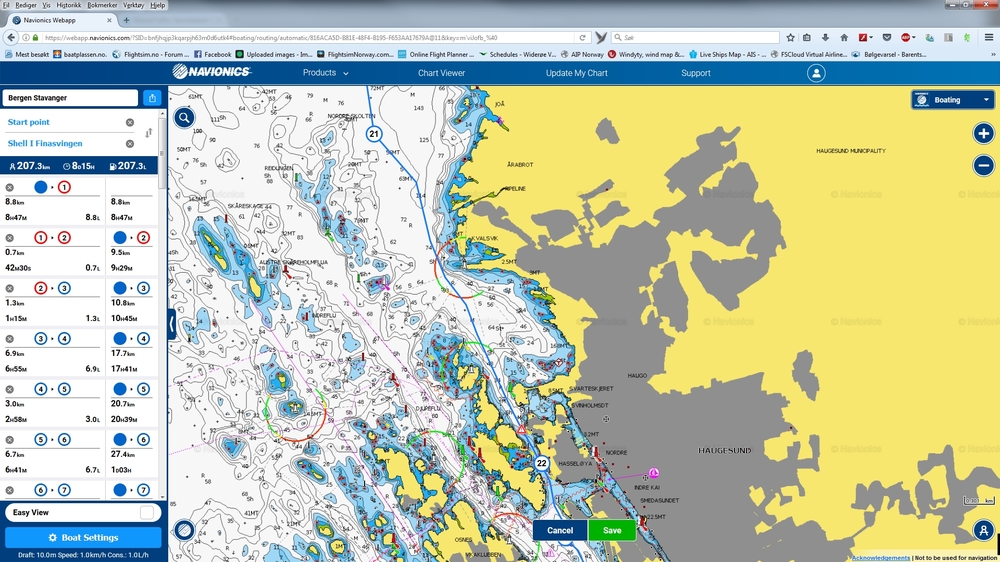The height and width of the screenshot is (562, 1000).
Task: Click the Acknowledgements link
Action: (x=881, y=558)
